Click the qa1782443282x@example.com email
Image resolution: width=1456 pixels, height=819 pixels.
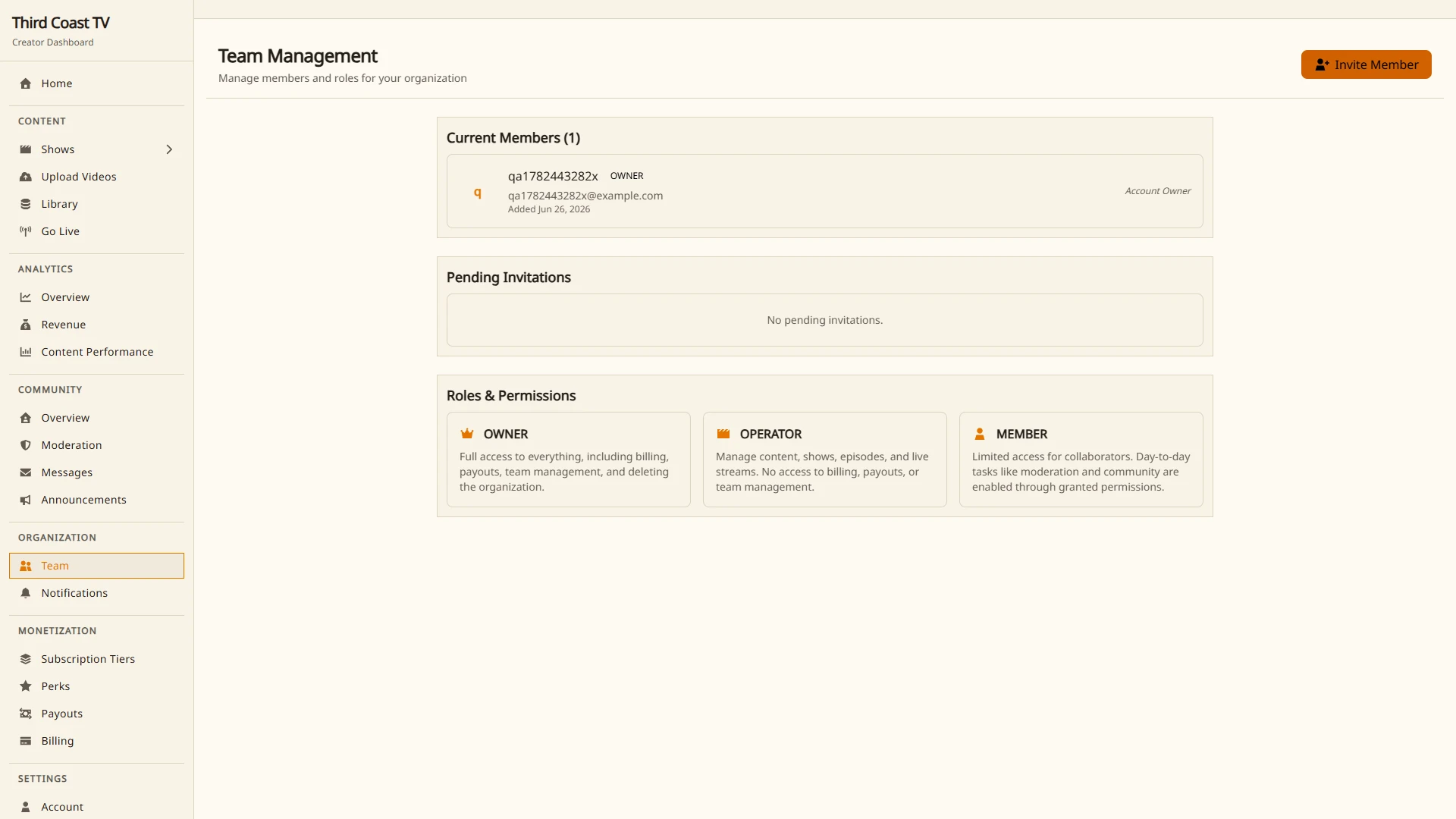tap(585, 196)
